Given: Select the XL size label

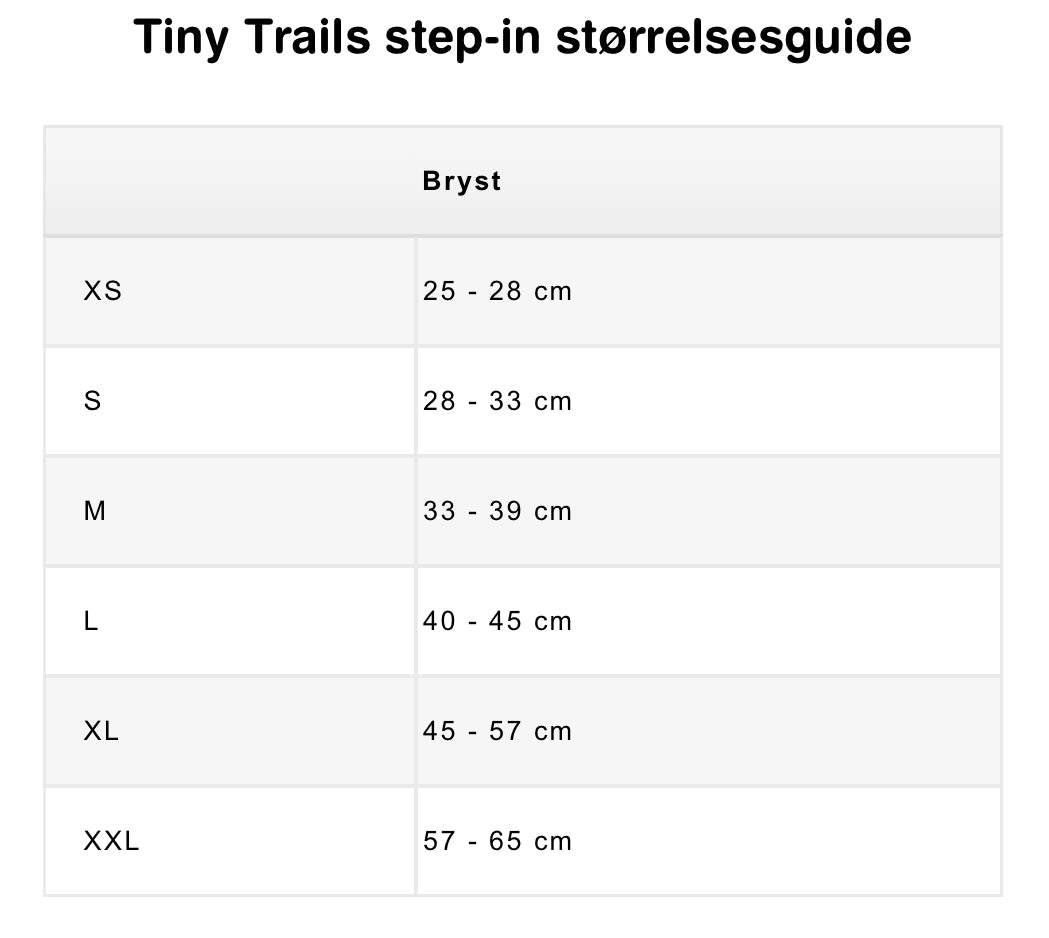Looking at the screenshot, I should point(101,731).
